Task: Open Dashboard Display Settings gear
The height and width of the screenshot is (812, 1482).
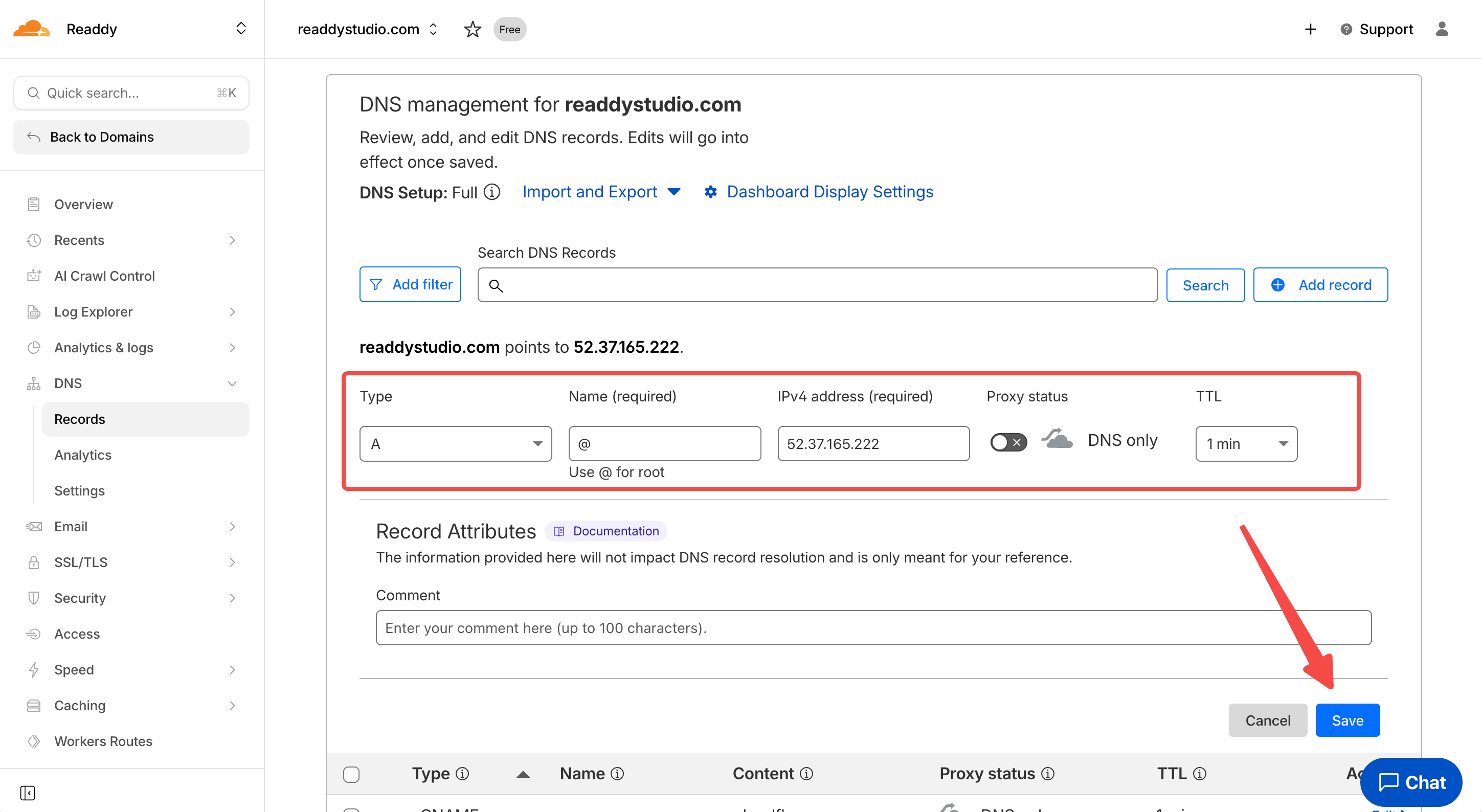Action: [710, 192]
